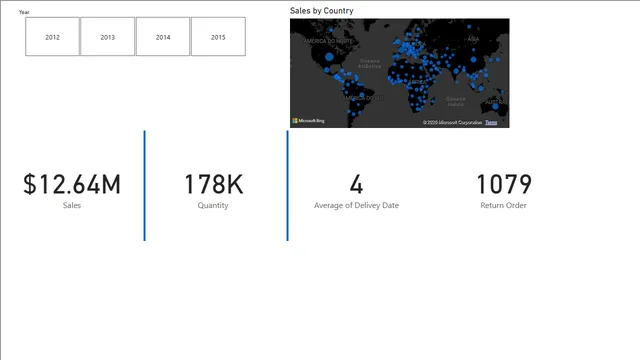The width and height of the screenshot is (640, 360).
Task: Click the Average of Delivey Date value 4
Action: [356, 184]
